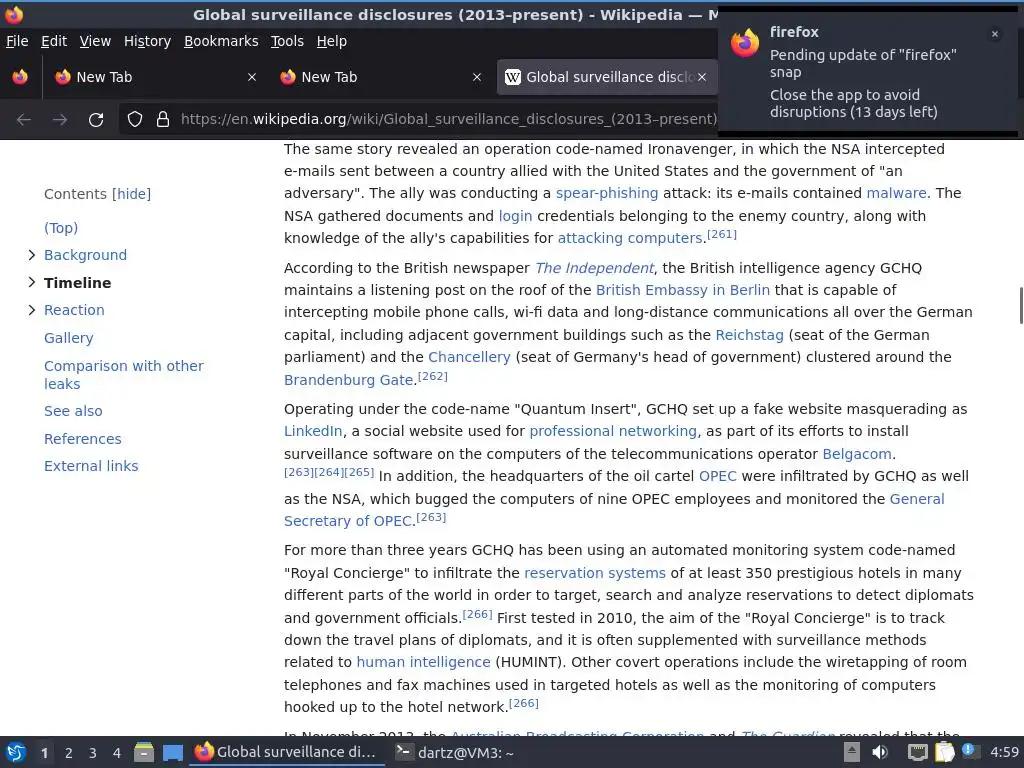Open the View menu
Screen dimensions: 1024x768
pos(95,41)
